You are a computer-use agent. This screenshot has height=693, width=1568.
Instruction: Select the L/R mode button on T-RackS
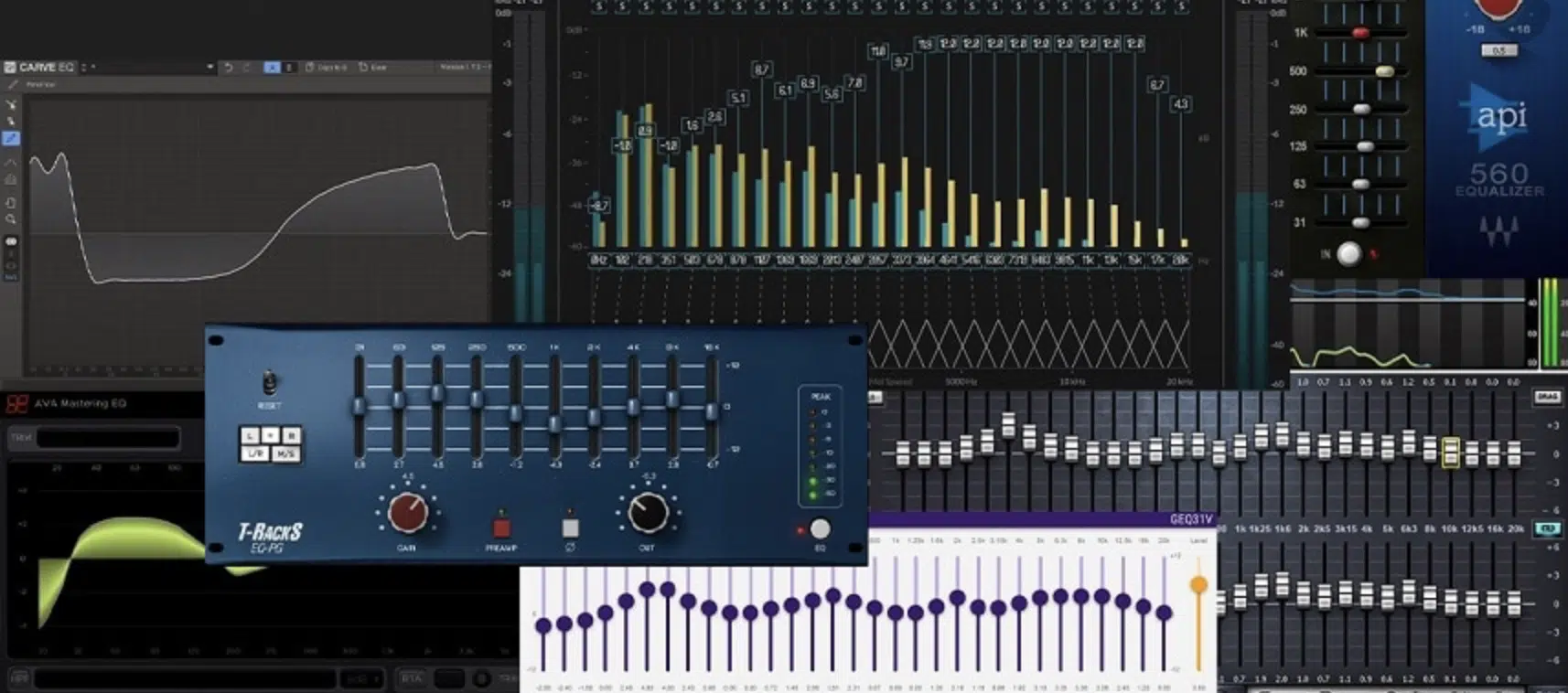click(256, 453)
